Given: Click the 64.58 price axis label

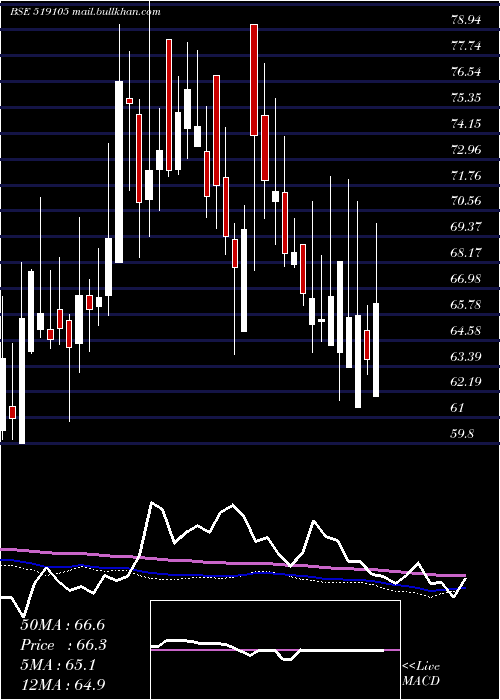Looking at the screenshot, I should (x=466, y=330).
